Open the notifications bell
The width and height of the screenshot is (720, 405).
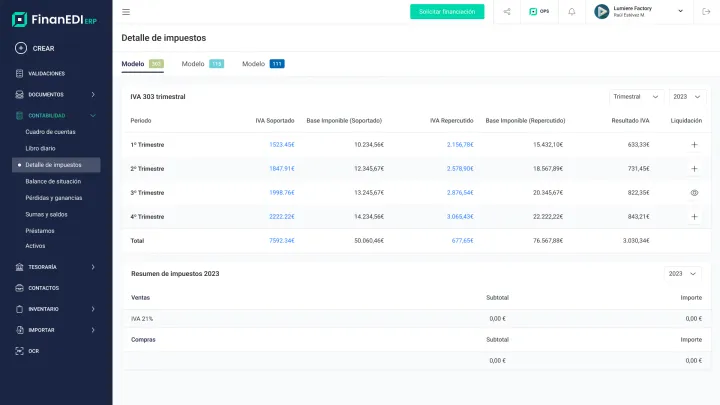click(571, 12)
